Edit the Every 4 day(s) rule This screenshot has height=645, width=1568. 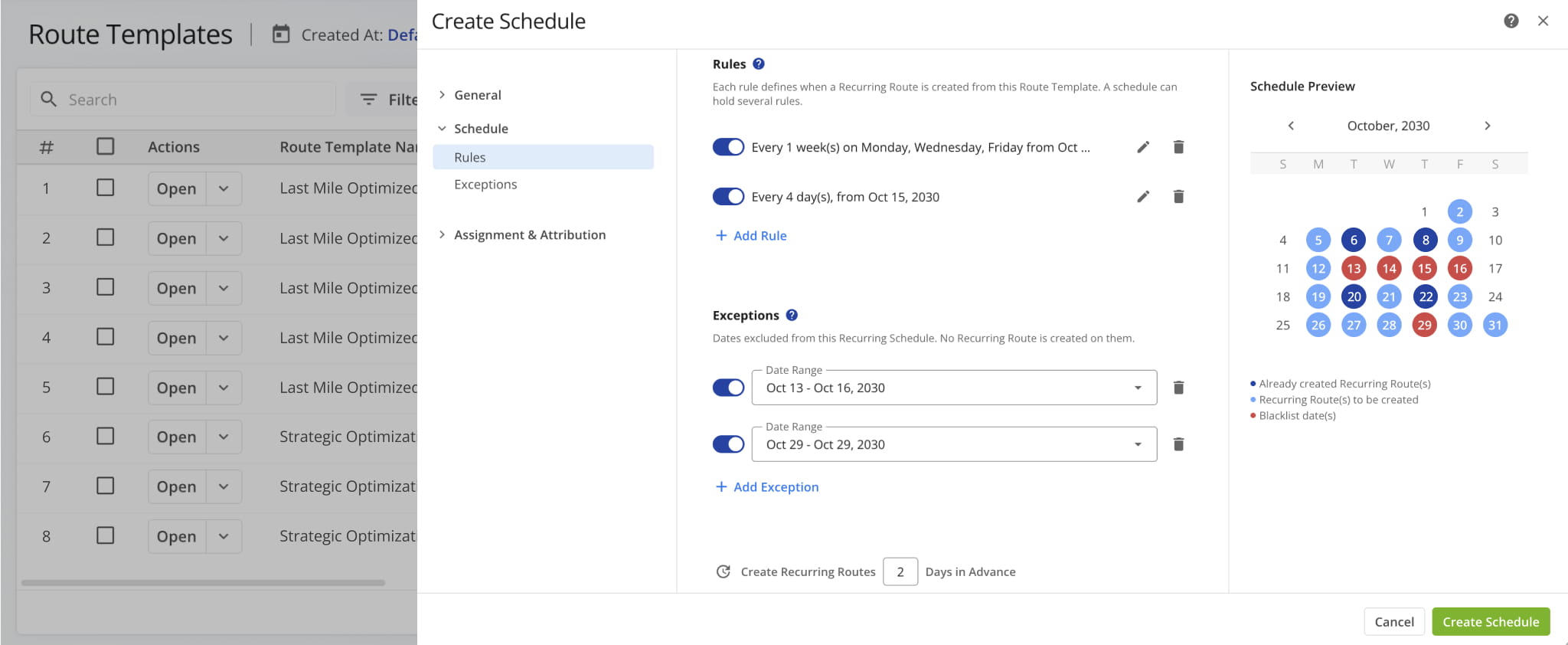pyautogui.click(x=1143, y=197)
